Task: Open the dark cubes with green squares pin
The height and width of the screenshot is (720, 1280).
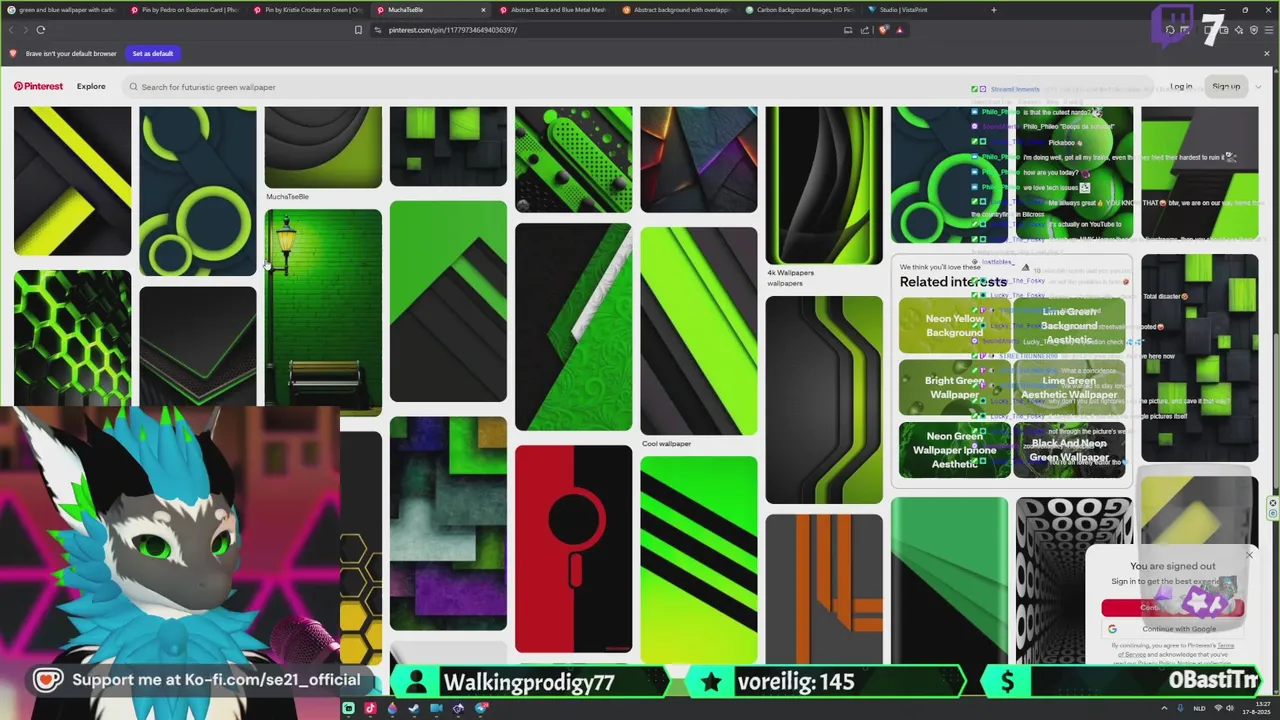Action: 1200,358
